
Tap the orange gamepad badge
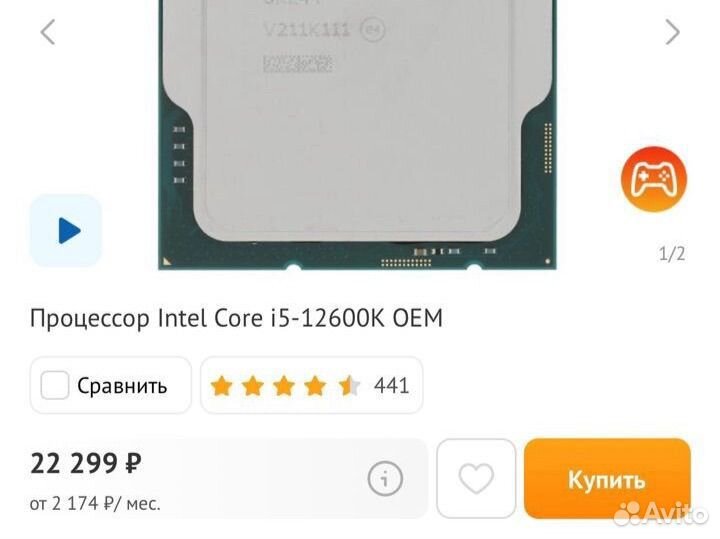tap(654, 179)
